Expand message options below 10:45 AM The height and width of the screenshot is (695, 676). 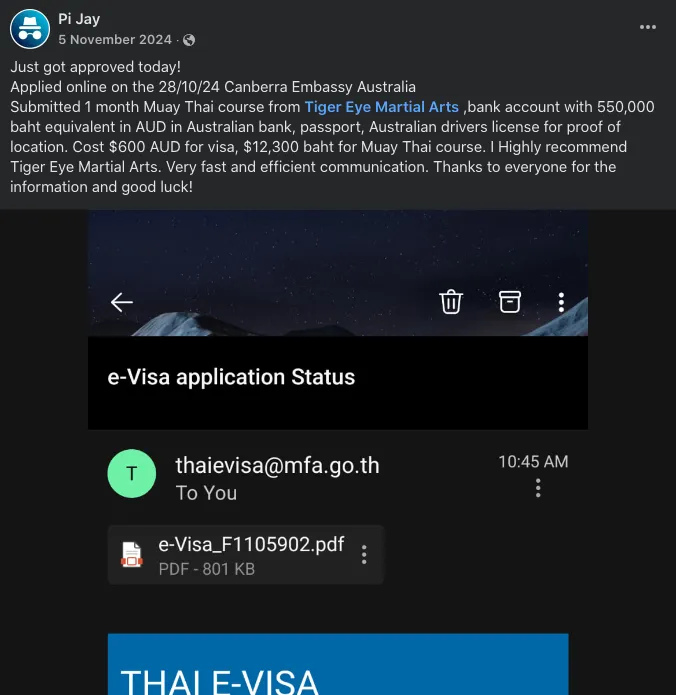coord(538,488)
